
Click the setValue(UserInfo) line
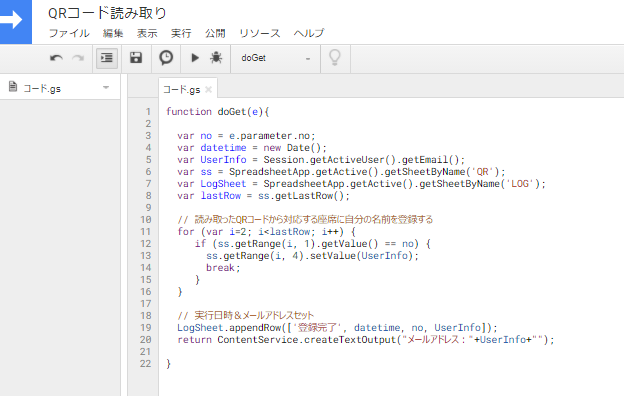click(312, 256)
